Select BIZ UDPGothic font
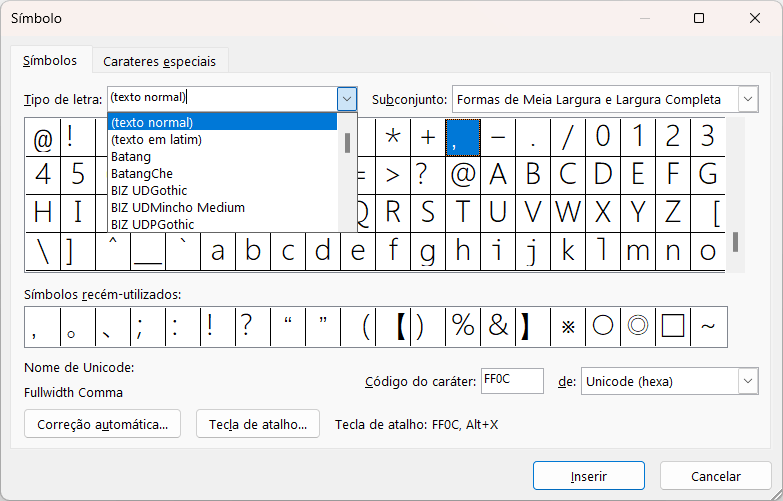Screen dimensions: 783x501 (222, 224)
